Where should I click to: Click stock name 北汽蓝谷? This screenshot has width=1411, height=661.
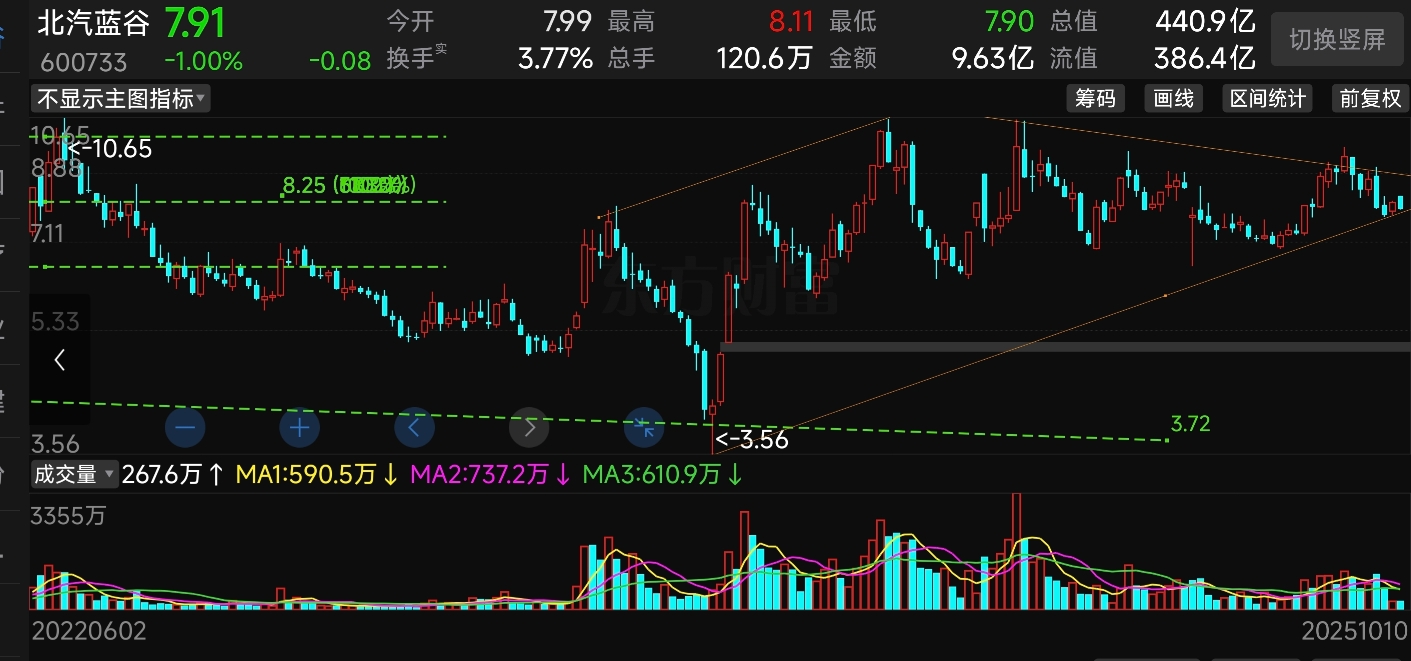[x=93, y=22]
